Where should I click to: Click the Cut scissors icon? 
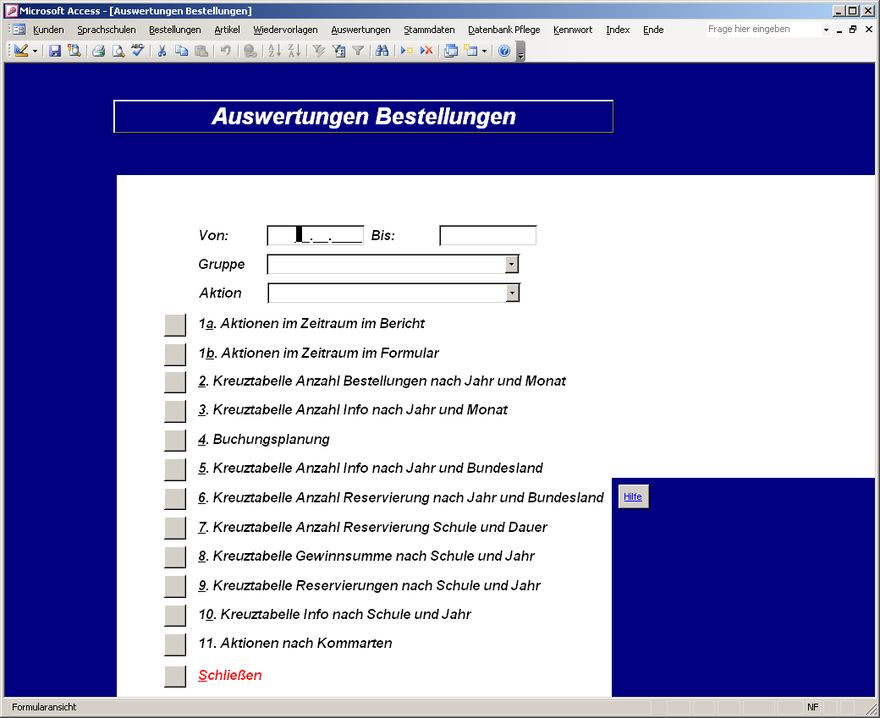(162, 51)
